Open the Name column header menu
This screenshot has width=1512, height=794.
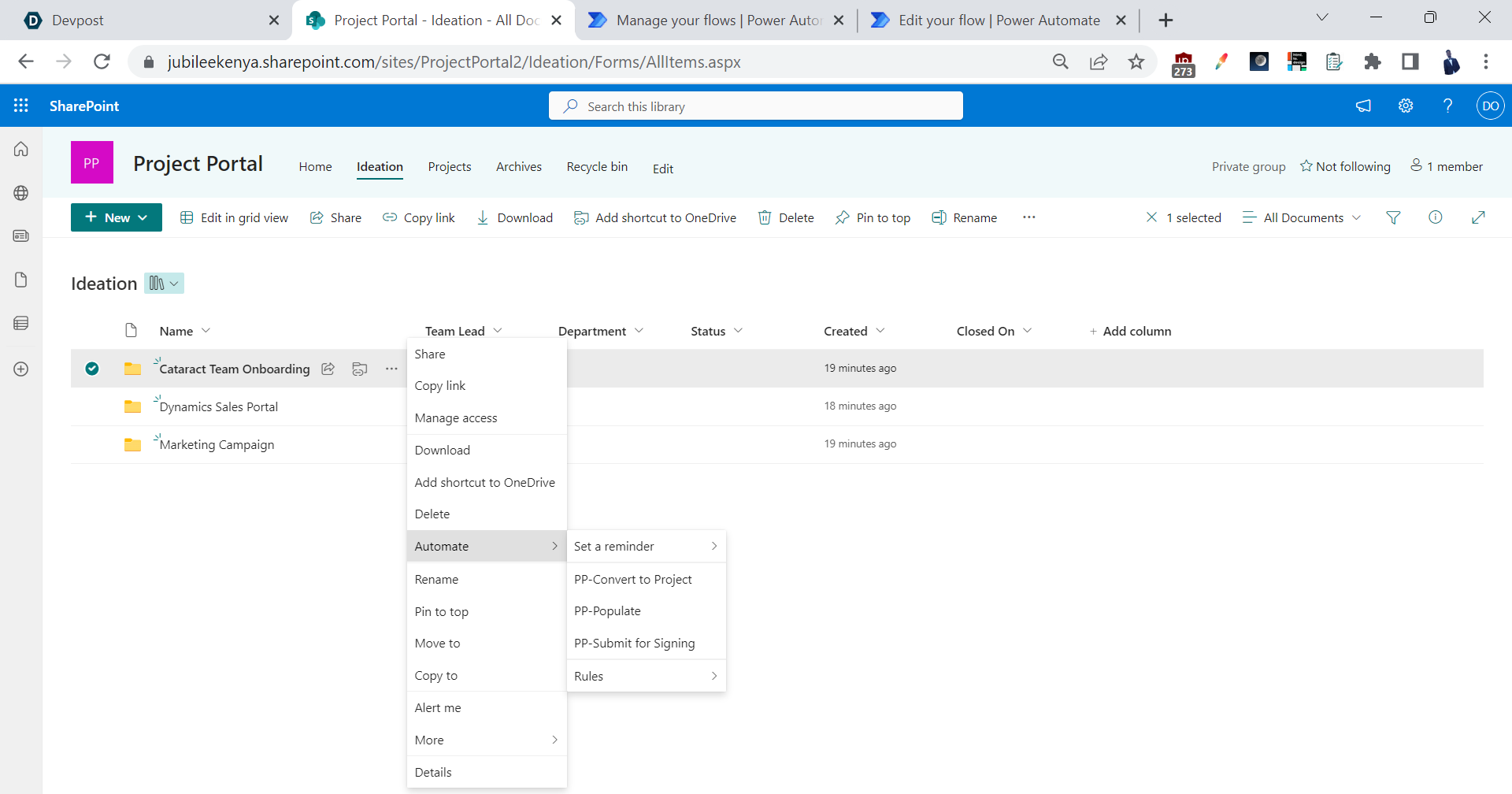(x=185, y=331)
